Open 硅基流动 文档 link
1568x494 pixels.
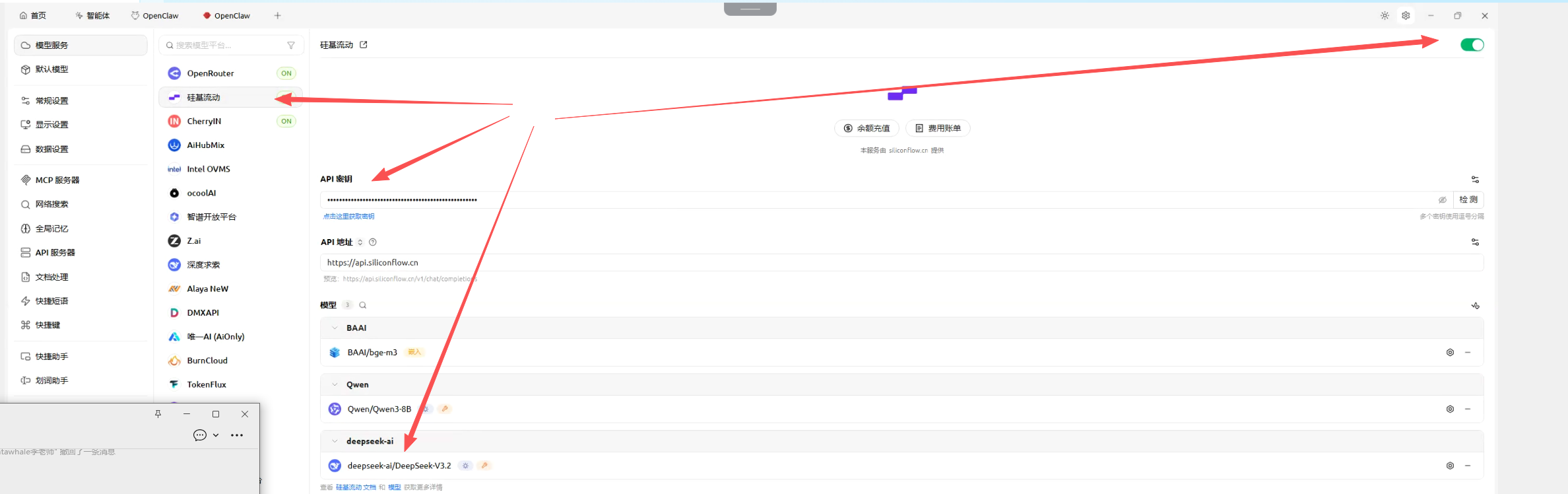pyautogui.click(x=356, y=487)
